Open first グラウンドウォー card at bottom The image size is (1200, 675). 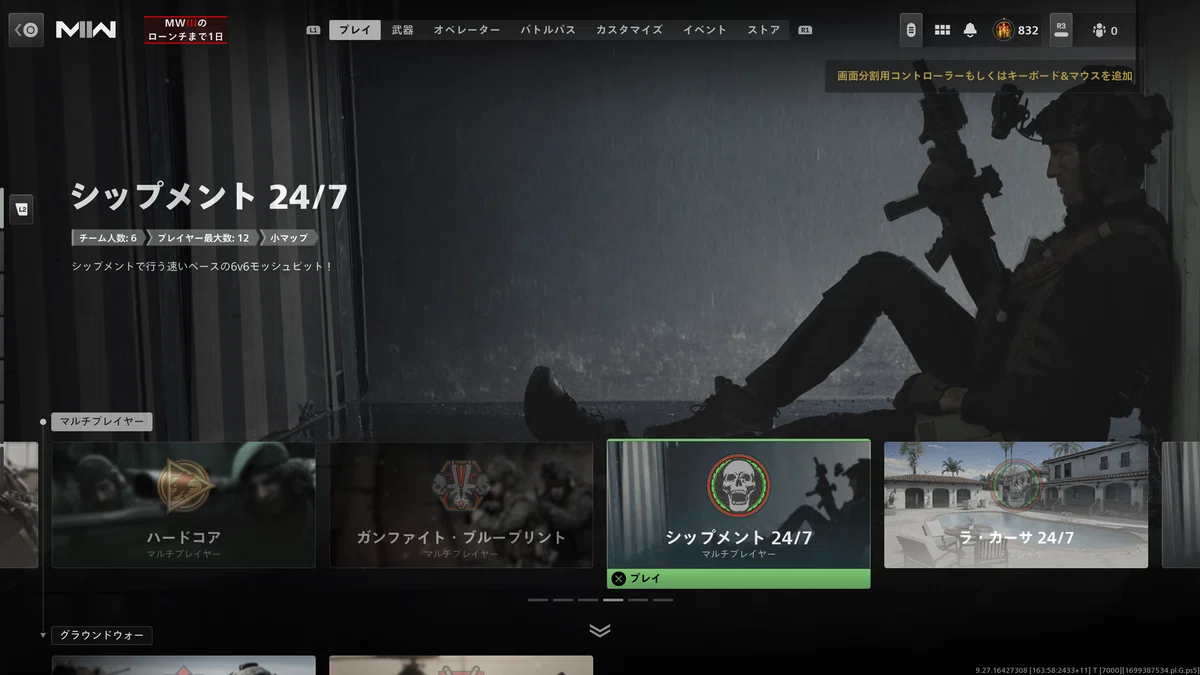pos(184,665)
